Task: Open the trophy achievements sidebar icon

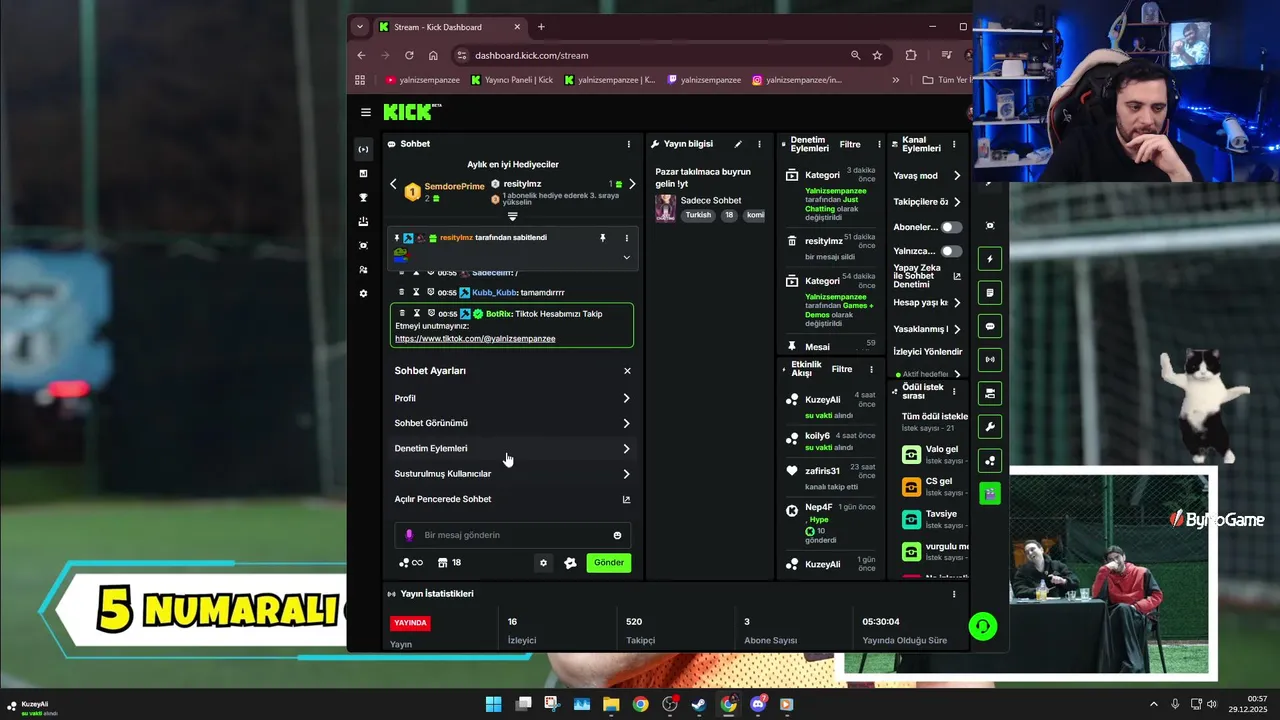Action: (363, 197)
